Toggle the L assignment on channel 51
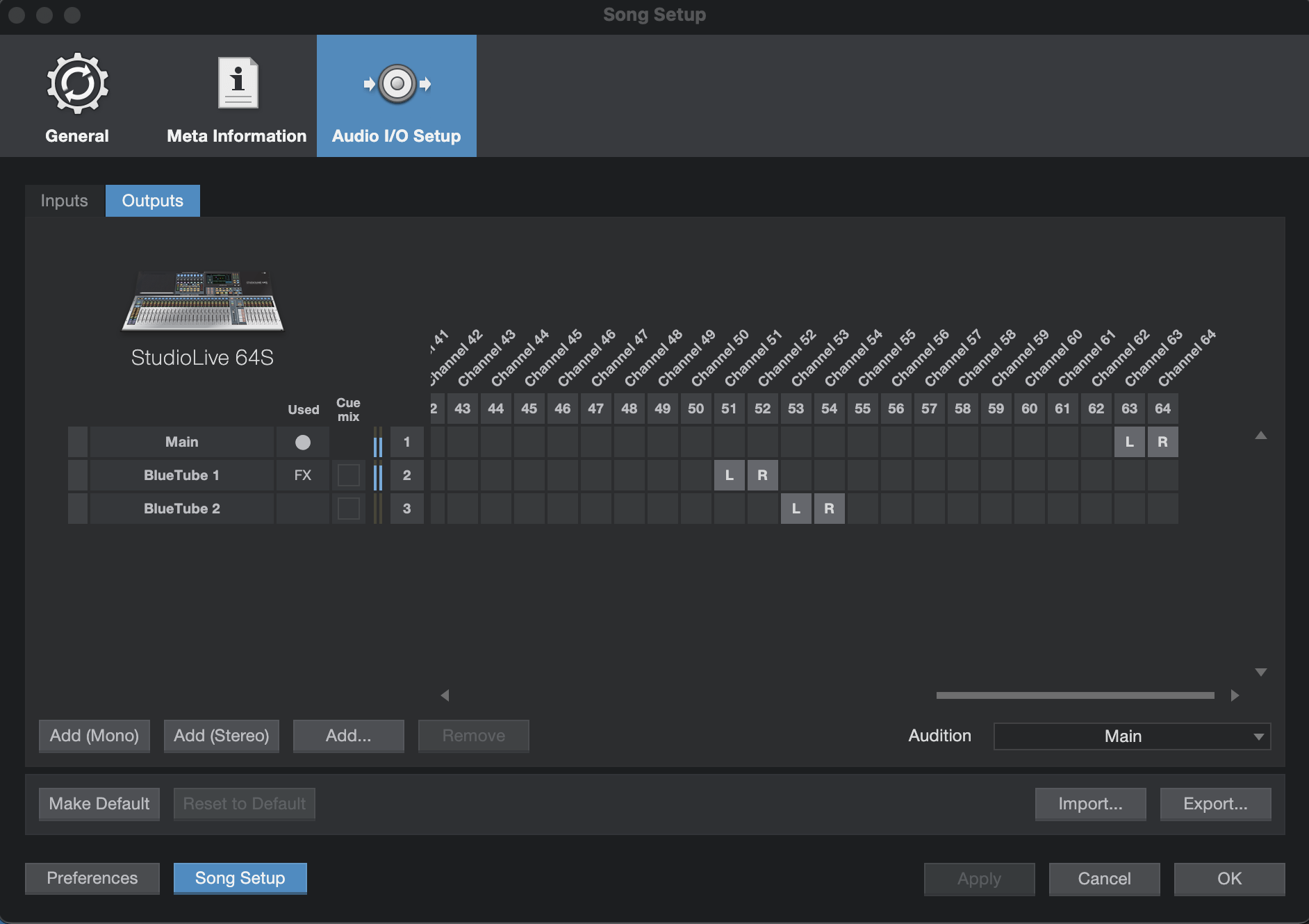 coord(730,475)
